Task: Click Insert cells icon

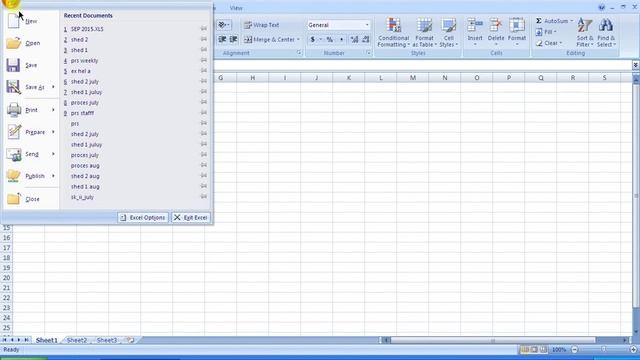Action: 475,25
